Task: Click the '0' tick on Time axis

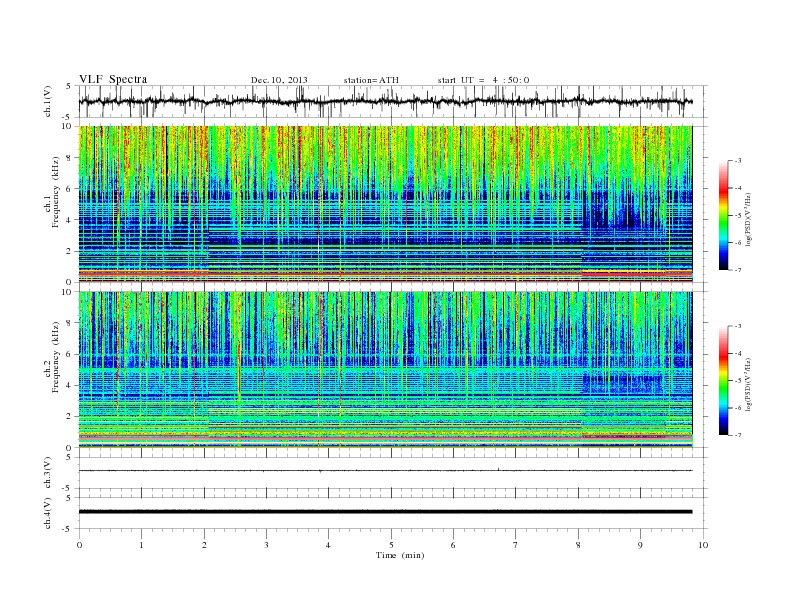Action: pyautogui.click(x=79, y=545)
